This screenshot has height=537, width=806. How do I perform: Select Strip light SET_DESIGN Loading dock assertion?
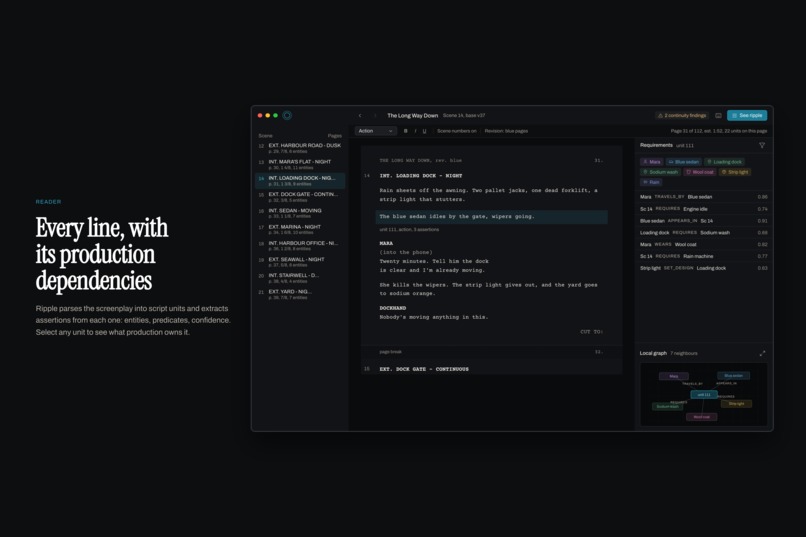coord(704,268)
